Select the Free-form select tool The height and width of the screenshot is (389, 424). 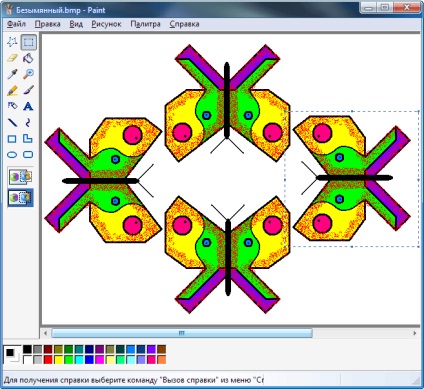[12, 42]
